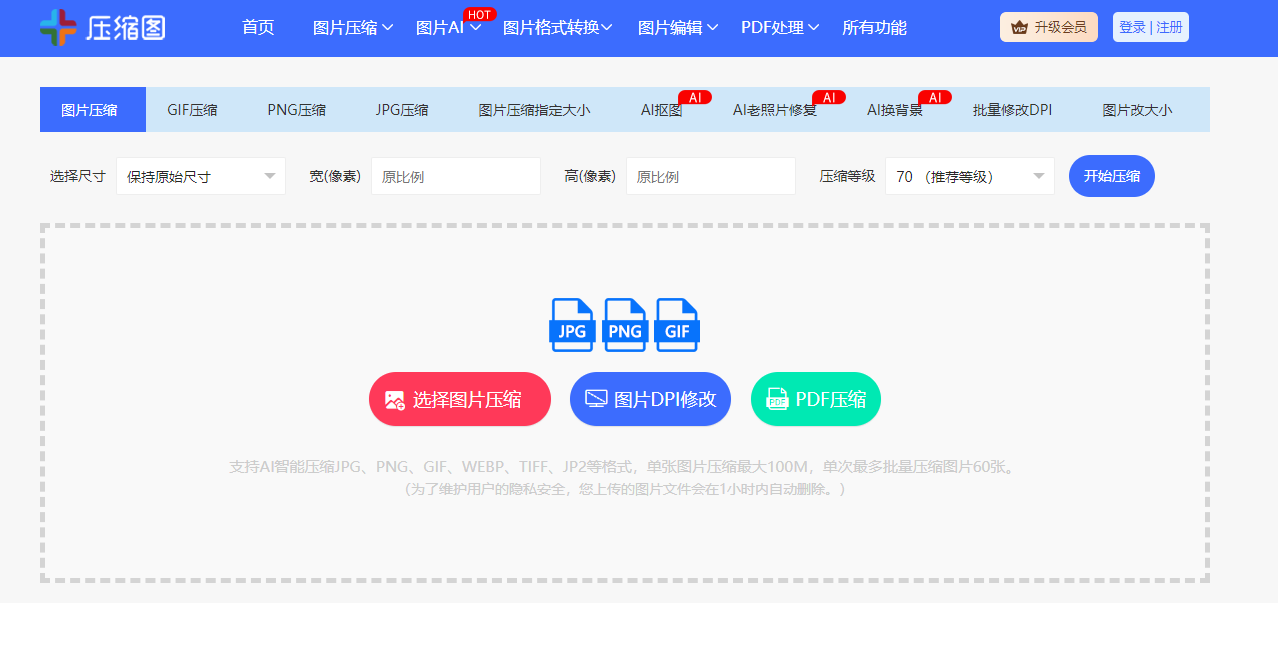This screenshot has height=668, width=1278.
Task: Click the 宽(像素) input field
Action: pyautogui.click(x=455, y=175)
